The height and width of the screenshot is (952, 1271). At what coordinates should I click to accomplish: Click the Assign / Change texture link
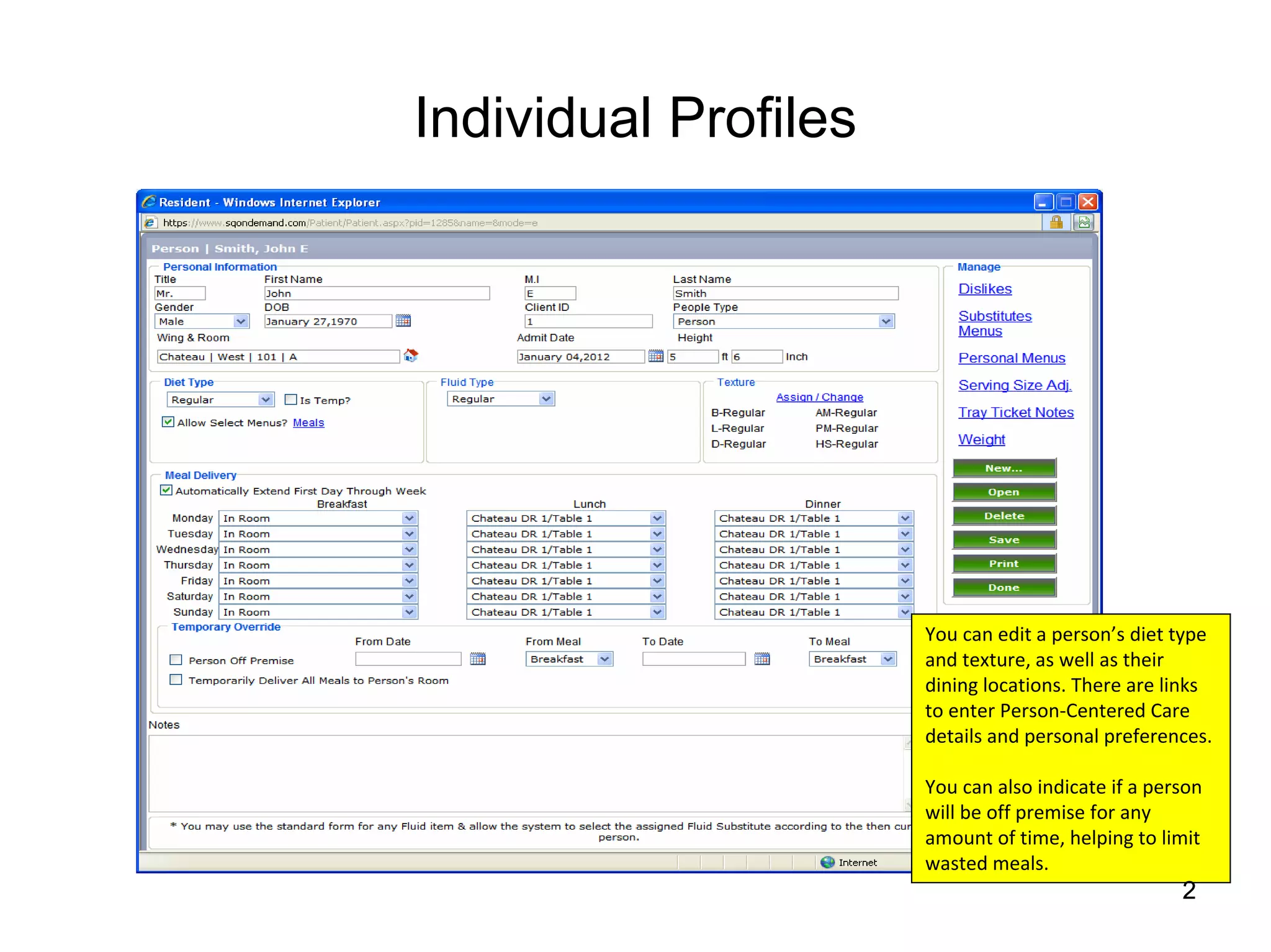pyautogui.click(x=819, y=397)
